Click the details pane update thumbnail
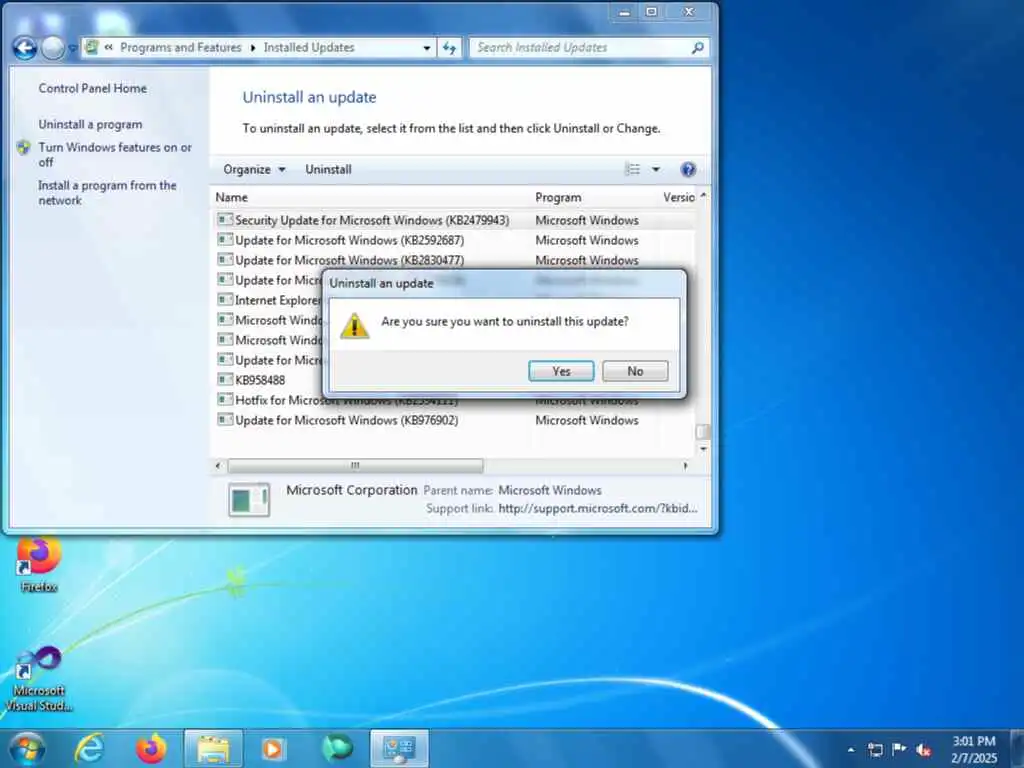The height and width of the screenshot is (768, 1024). point(249,500)
